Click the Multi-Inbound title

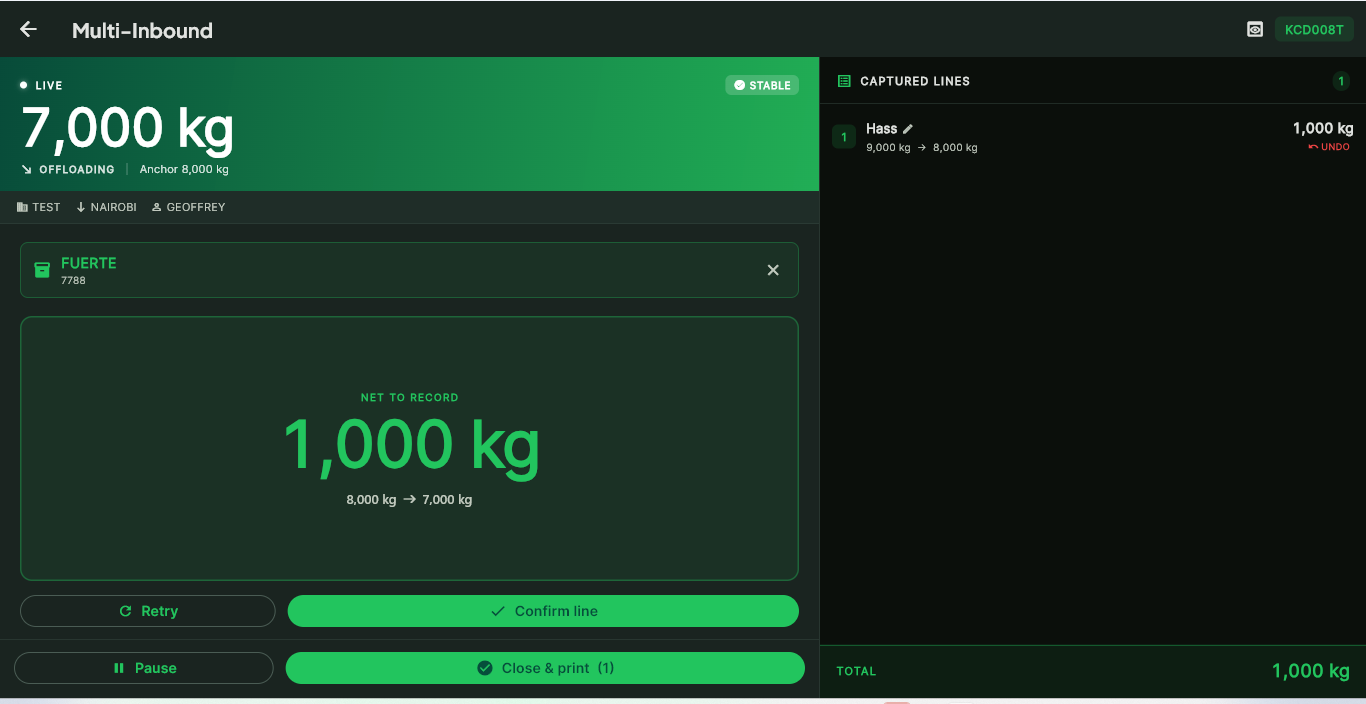[142, 31]
